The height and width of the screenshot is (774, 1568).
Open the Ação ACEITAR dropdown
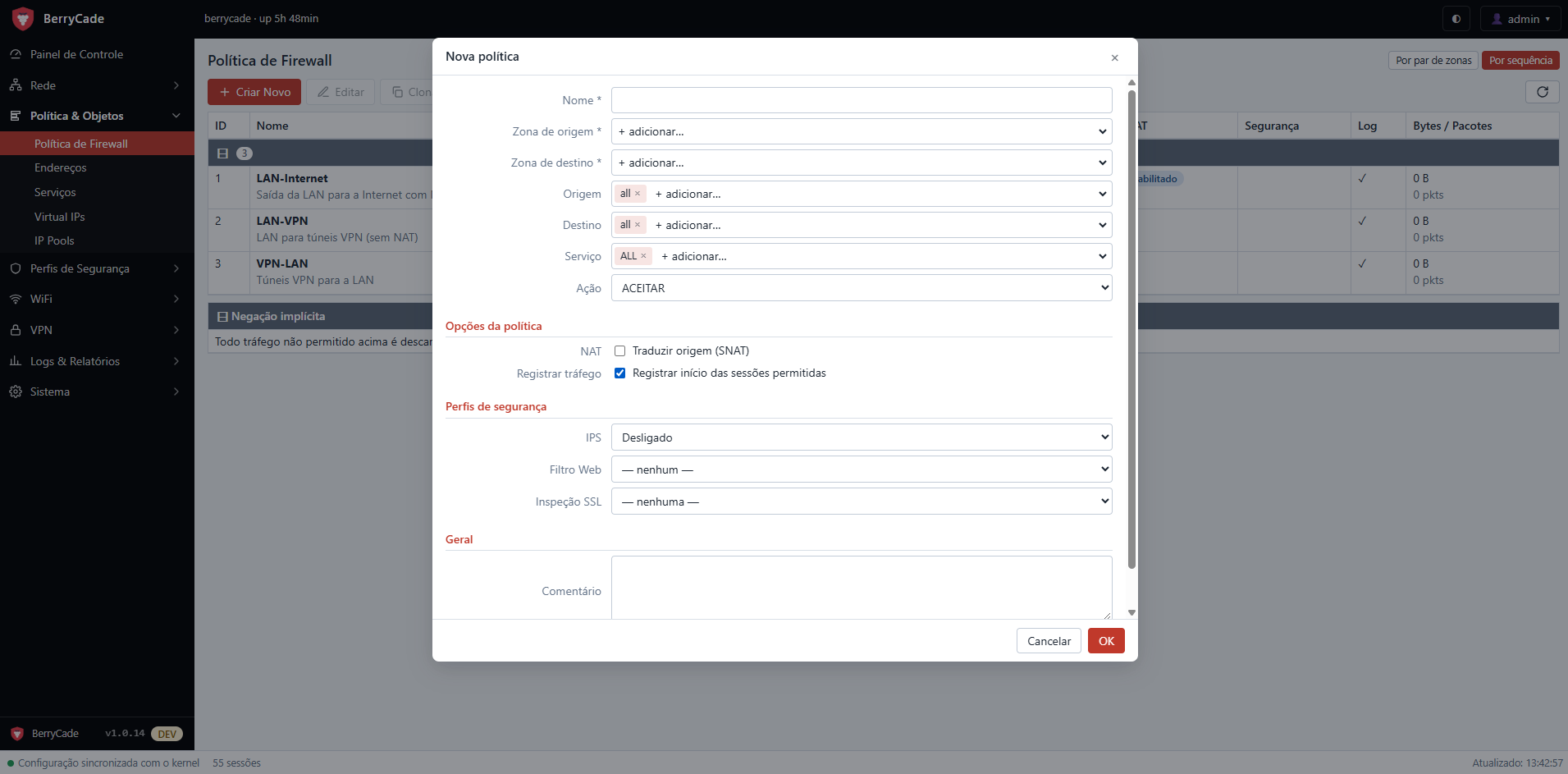point(862,288)
